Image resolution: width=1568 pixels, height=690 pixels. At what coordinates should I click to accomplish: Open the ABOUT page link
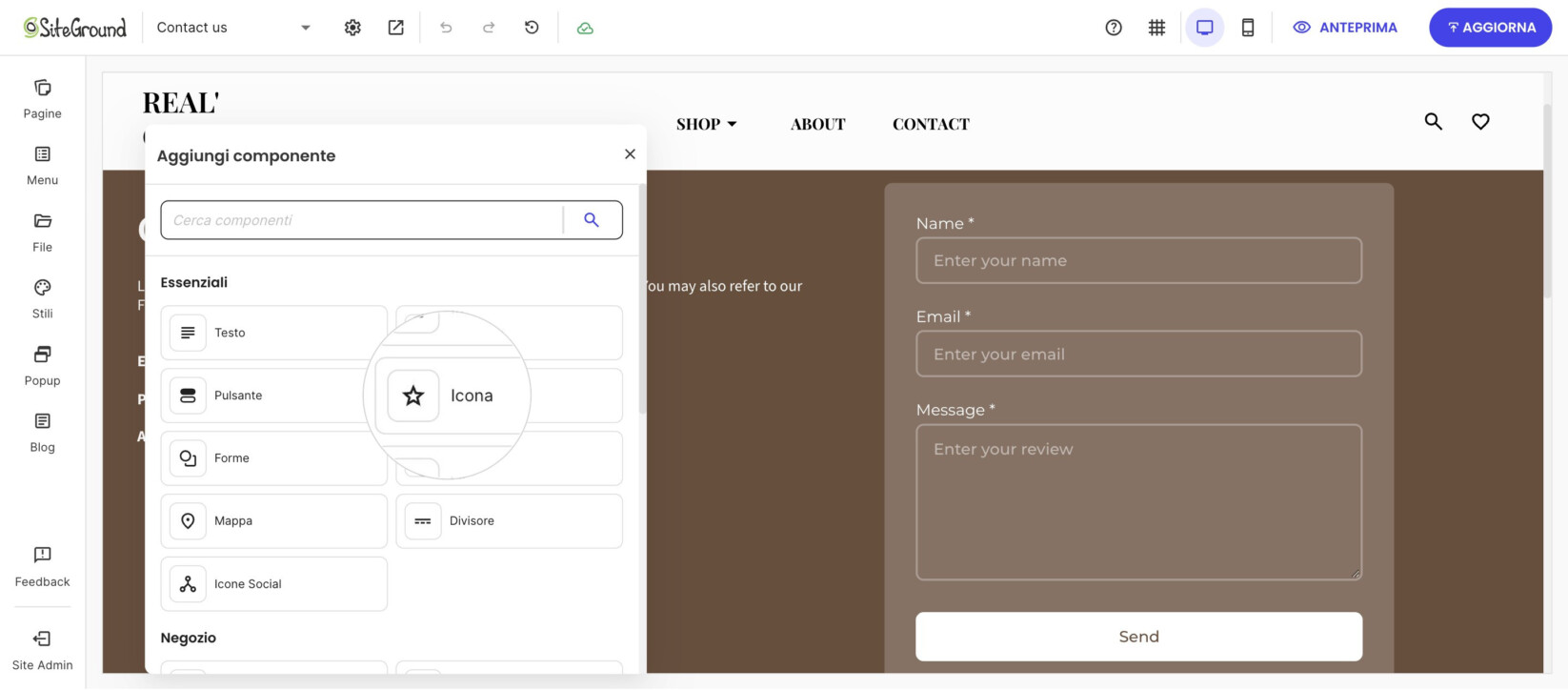tap(818, 124)
